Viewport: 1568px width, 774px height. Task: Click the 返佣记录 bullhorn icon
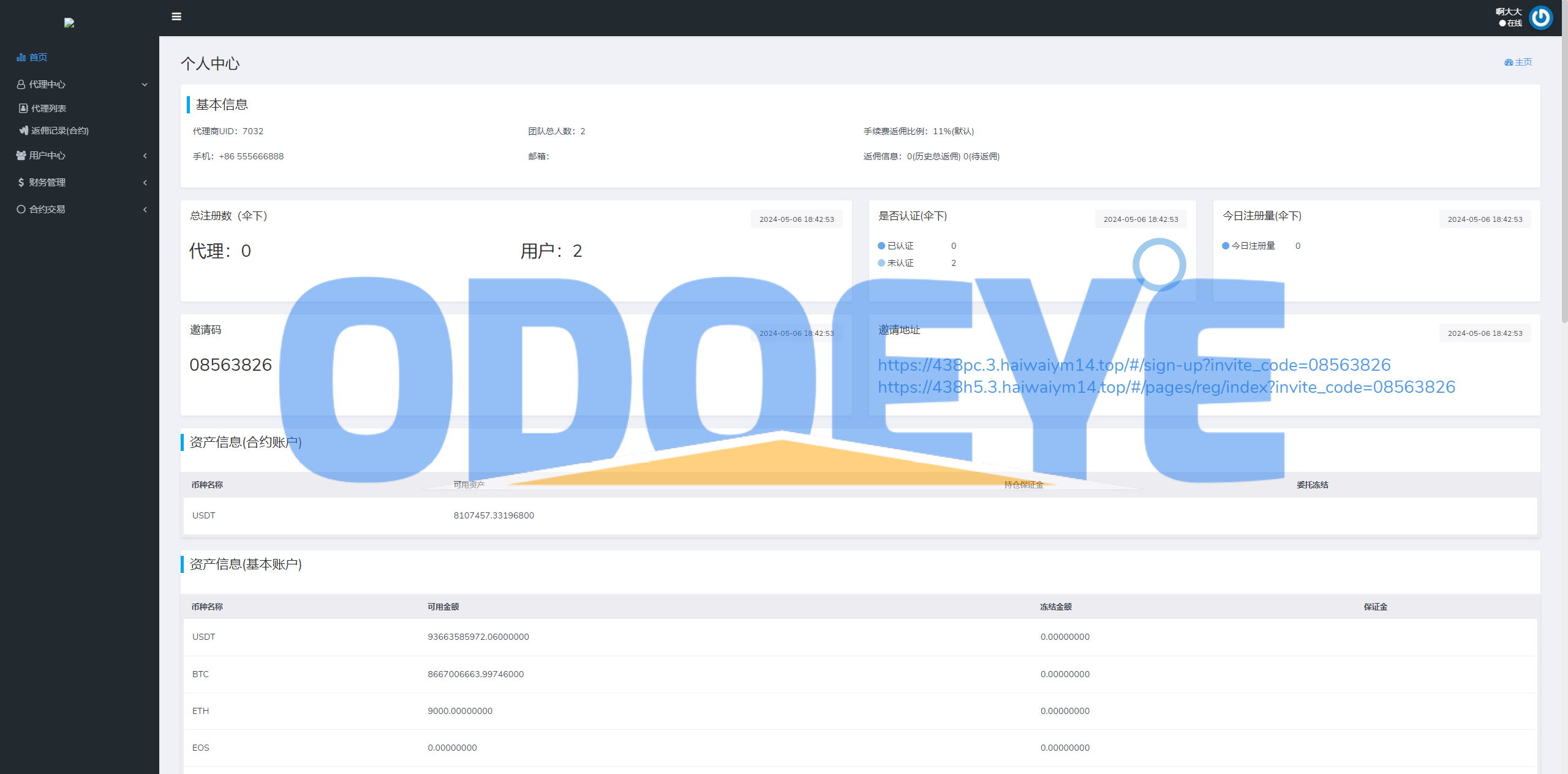pyautogui.click(x=23, y=131)
